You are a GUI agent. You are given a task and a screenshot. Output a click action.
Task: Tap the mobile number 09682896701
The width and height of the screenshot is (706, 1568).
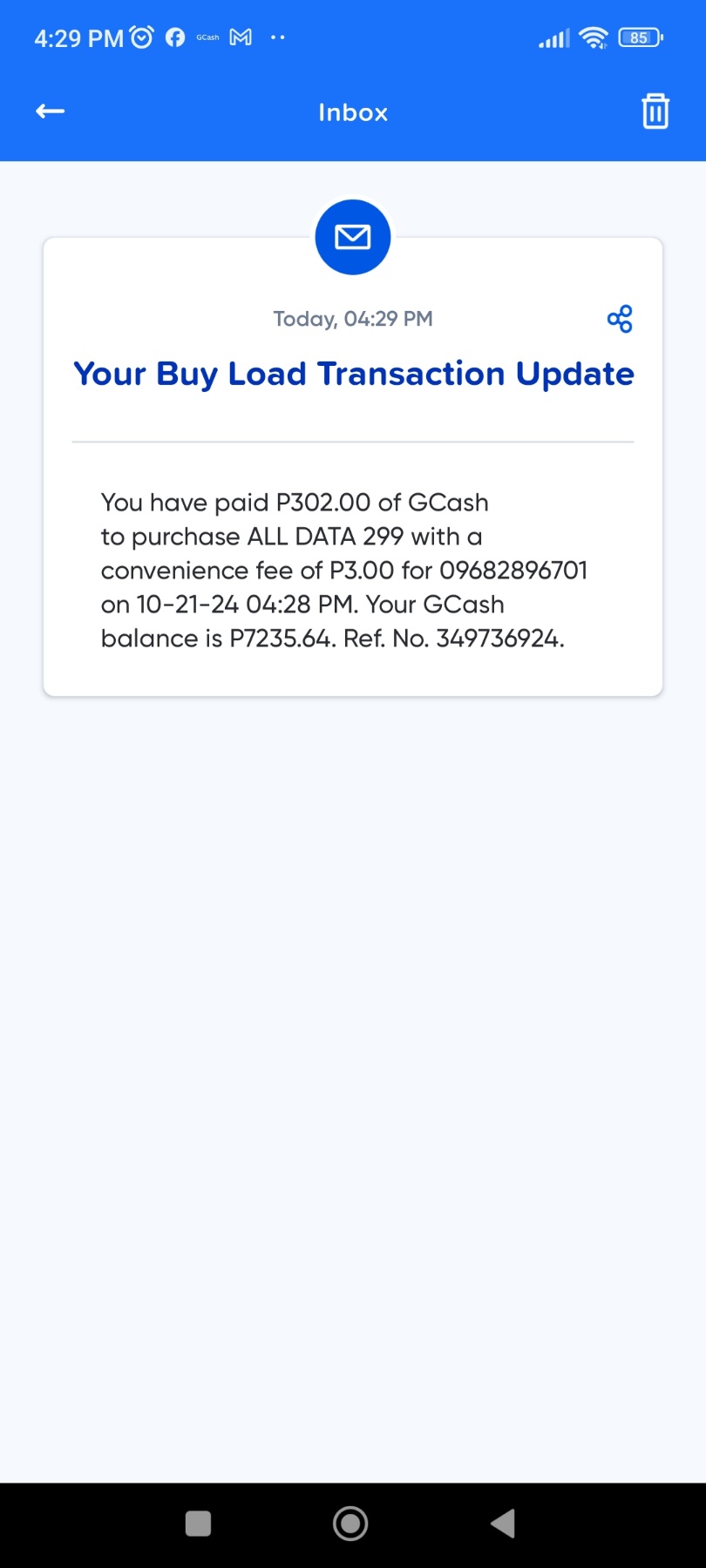click(513, 571)
